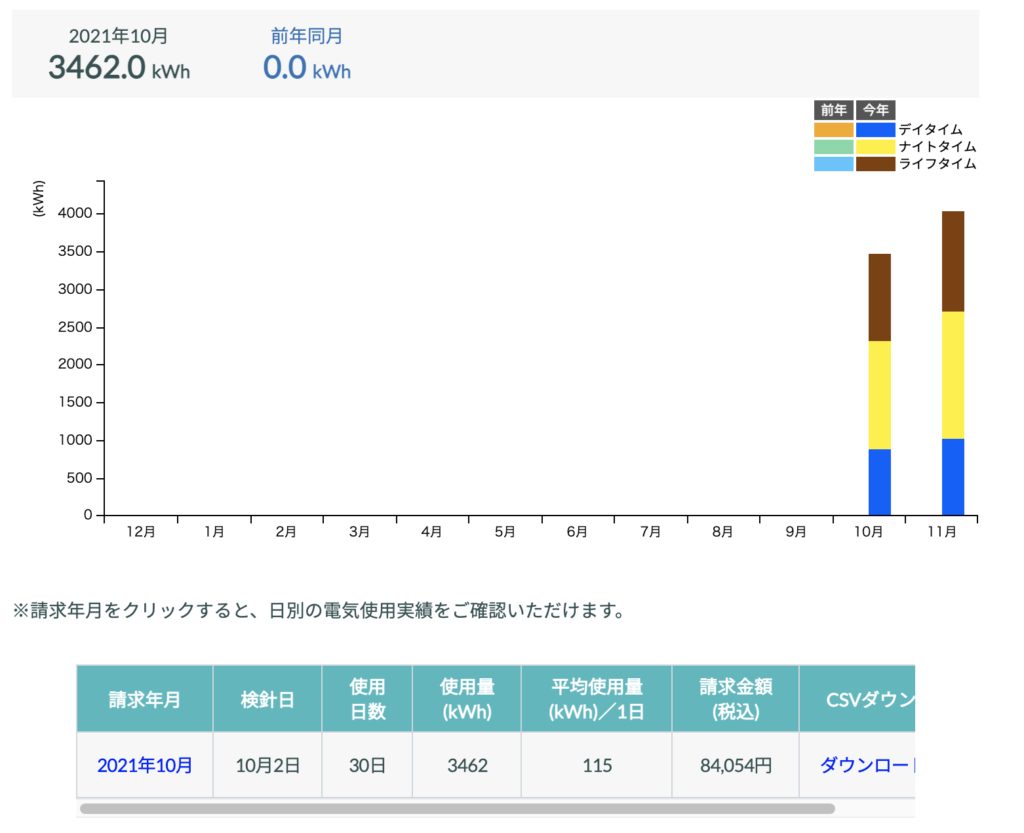
Task: Select the blue 今年 デイタイム color swatch
Action: 875,130
